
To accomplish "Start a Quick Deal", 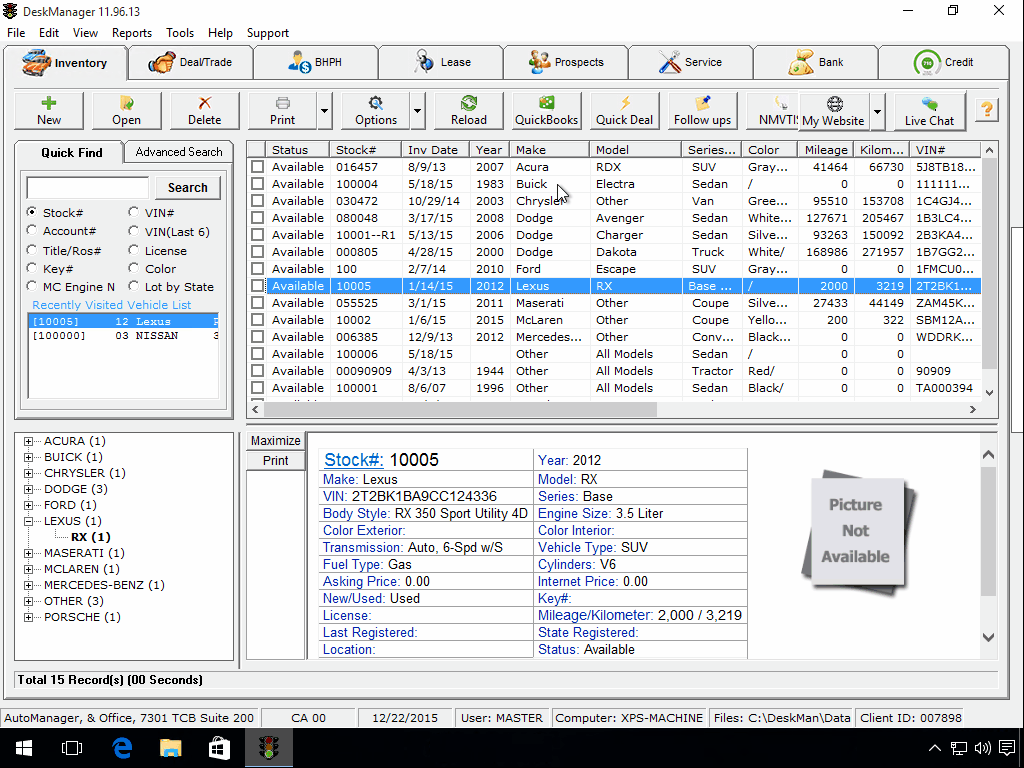I will [624, 111].
